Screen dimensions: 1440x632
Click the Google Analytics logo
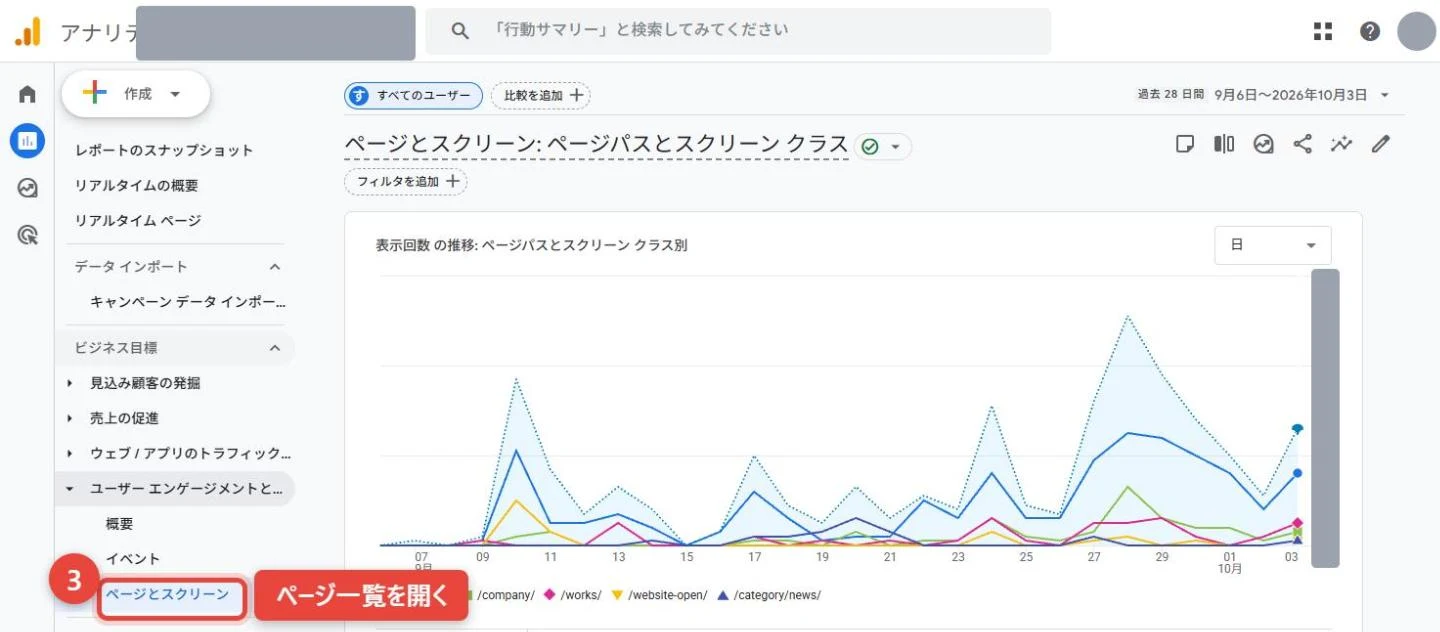28,31
